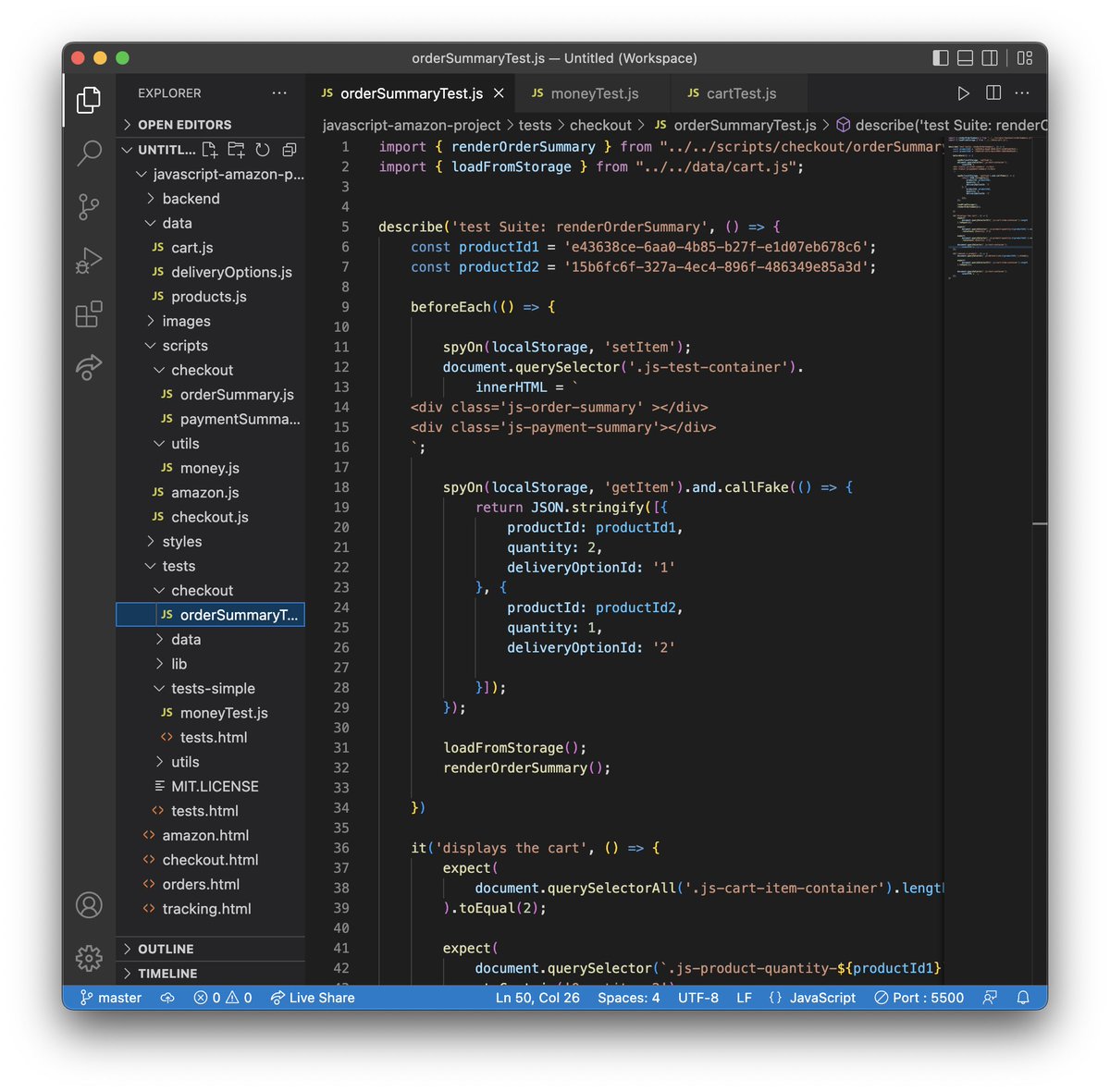Collapse the javascript-amazon-project folder
The image size is (1110, 1092).
211,174
